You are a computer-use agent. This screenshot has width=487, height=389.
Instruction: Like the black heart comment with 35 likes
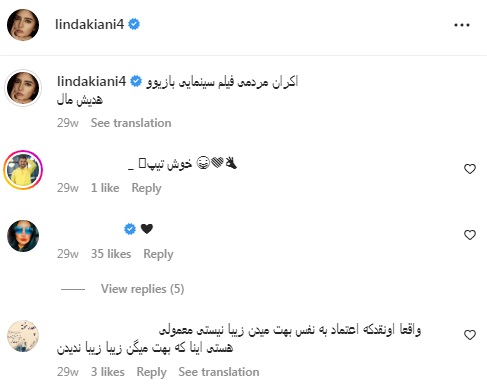(470, 235)
